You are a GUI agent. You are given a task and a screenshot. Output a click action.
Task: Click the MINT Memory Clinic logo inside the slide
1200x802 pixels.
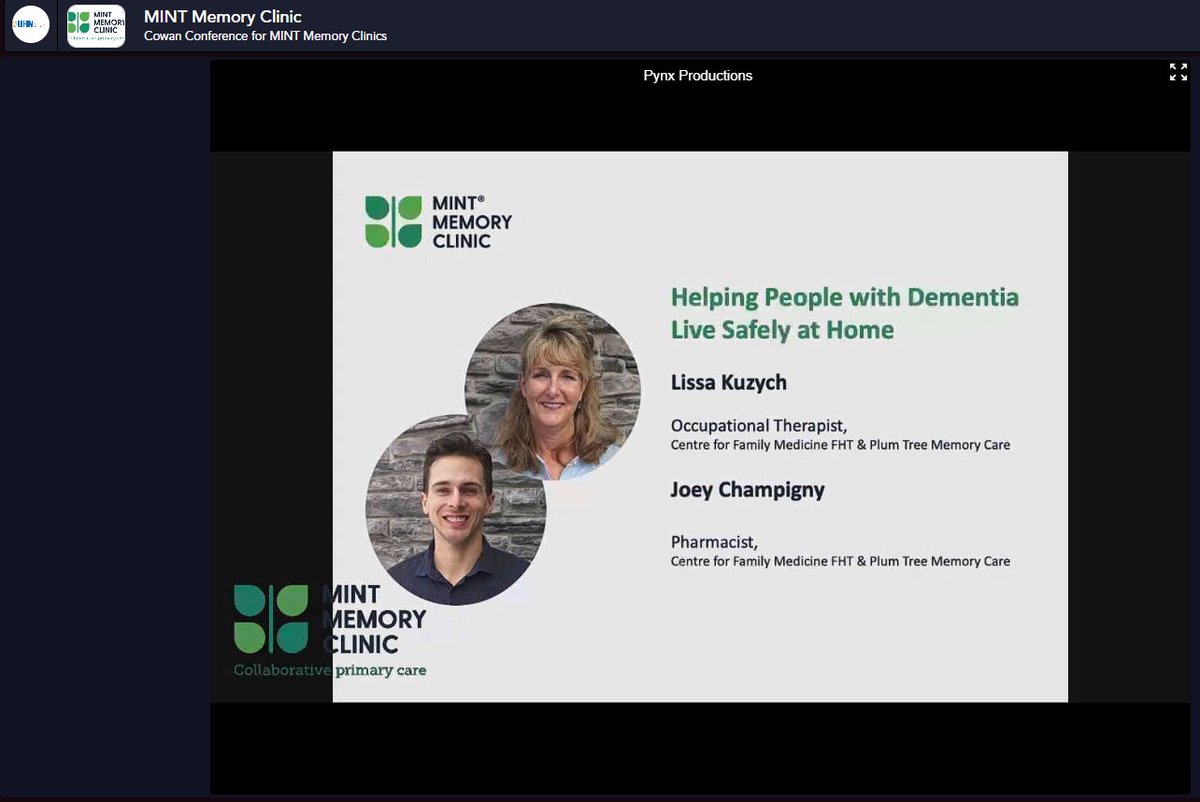tap(438, 221)
